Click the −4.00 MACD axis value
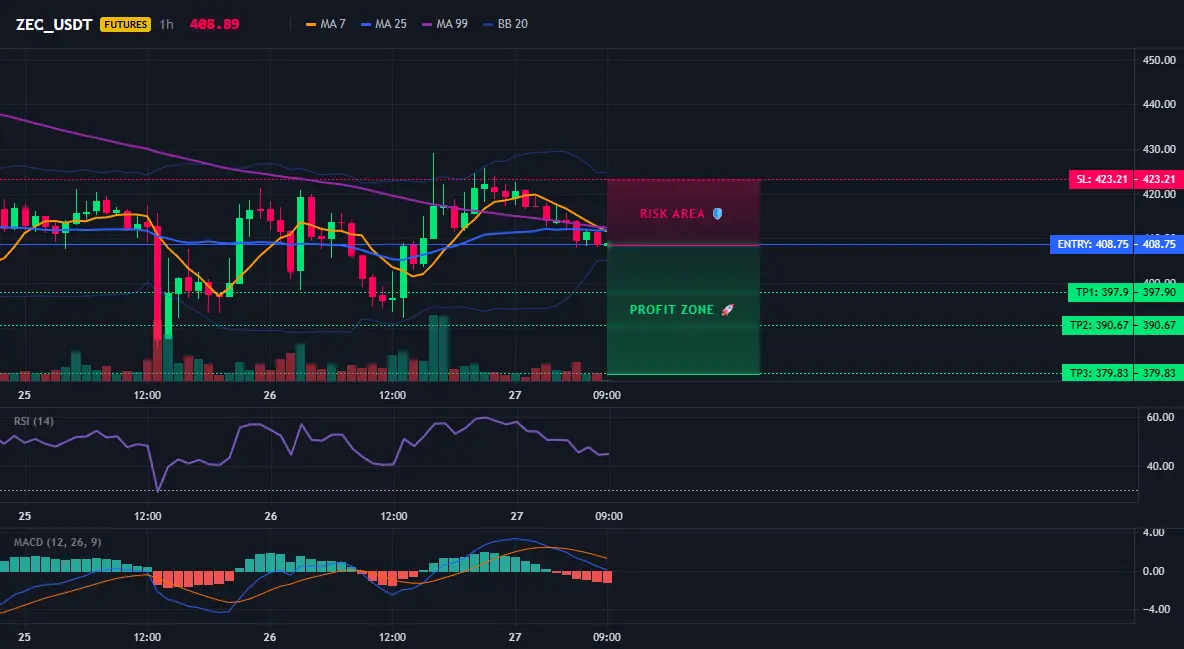 1159,609
